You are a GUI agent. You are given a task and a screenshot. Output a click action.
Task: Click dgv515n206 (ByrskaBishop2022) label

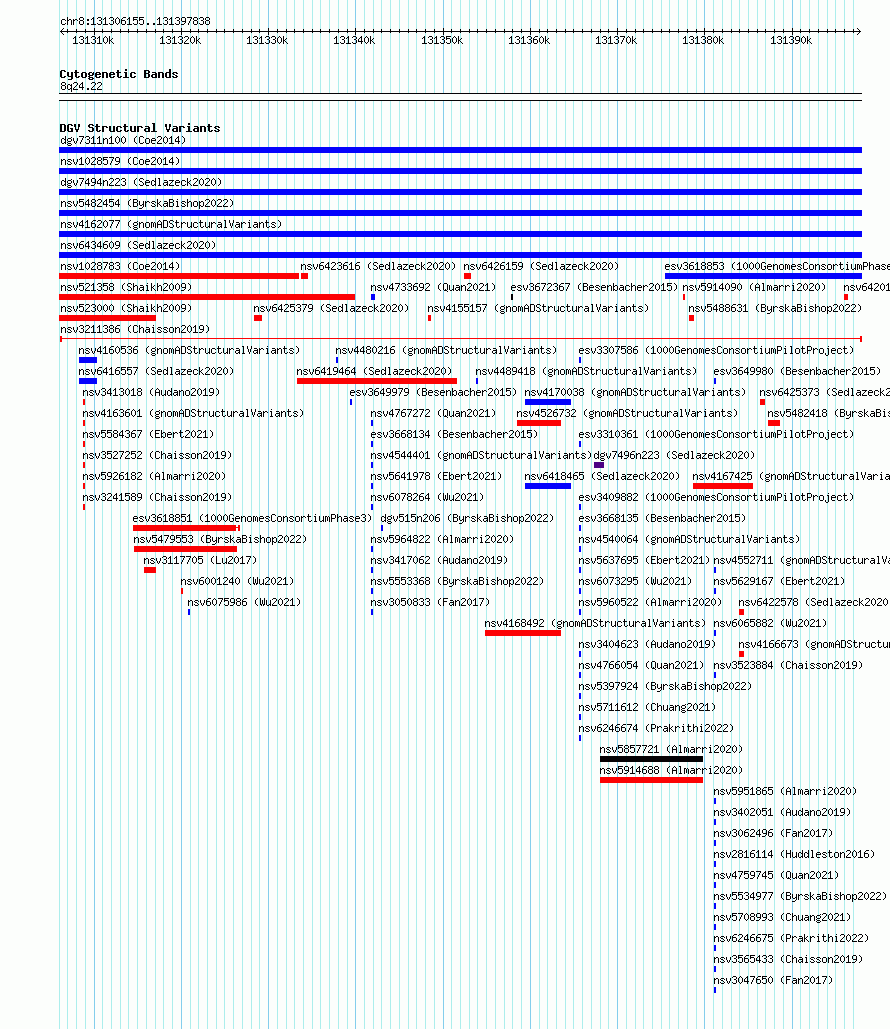click(467, 518)
